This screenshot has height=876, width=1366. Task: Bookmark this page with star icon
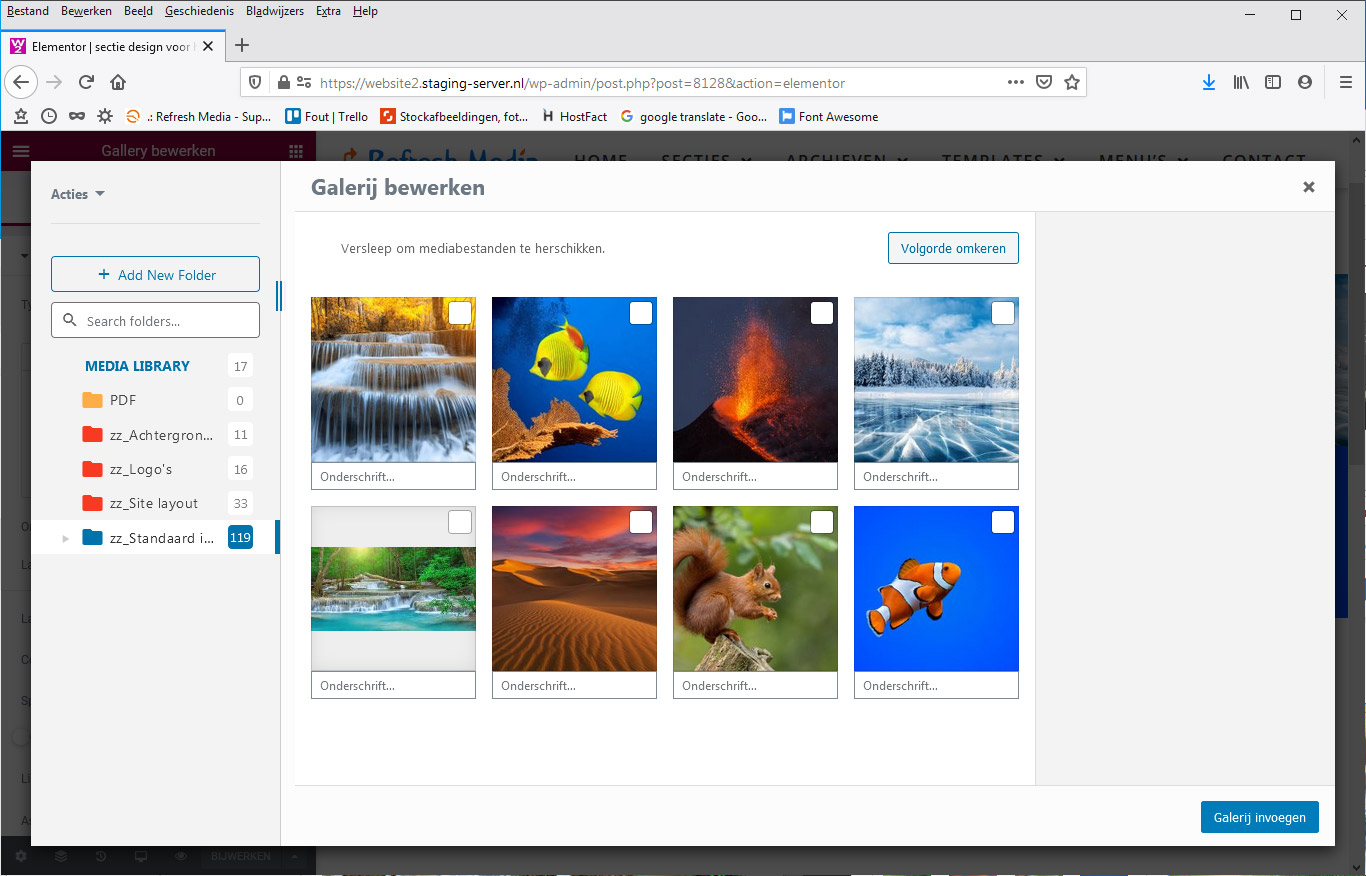point(1072,82)
